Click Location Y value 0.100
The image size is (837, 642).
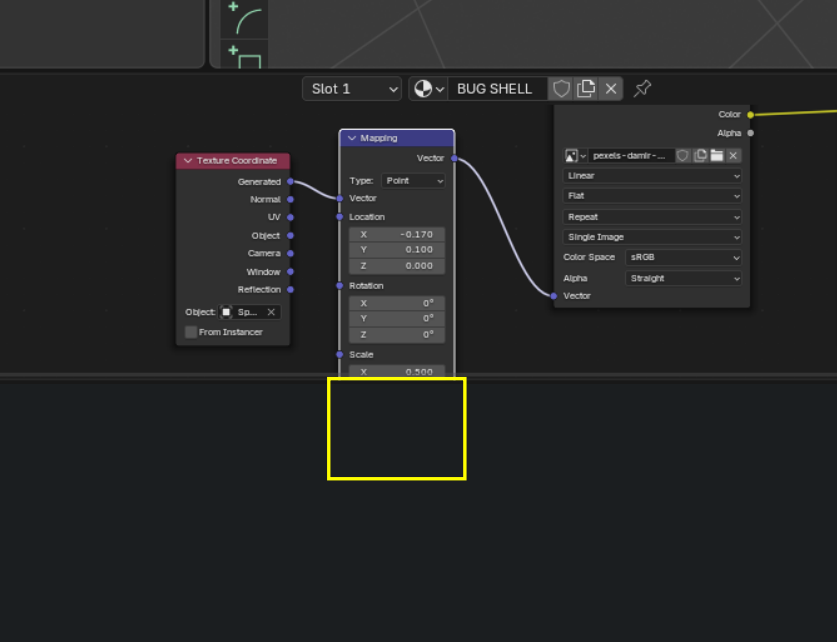(397, 250)
